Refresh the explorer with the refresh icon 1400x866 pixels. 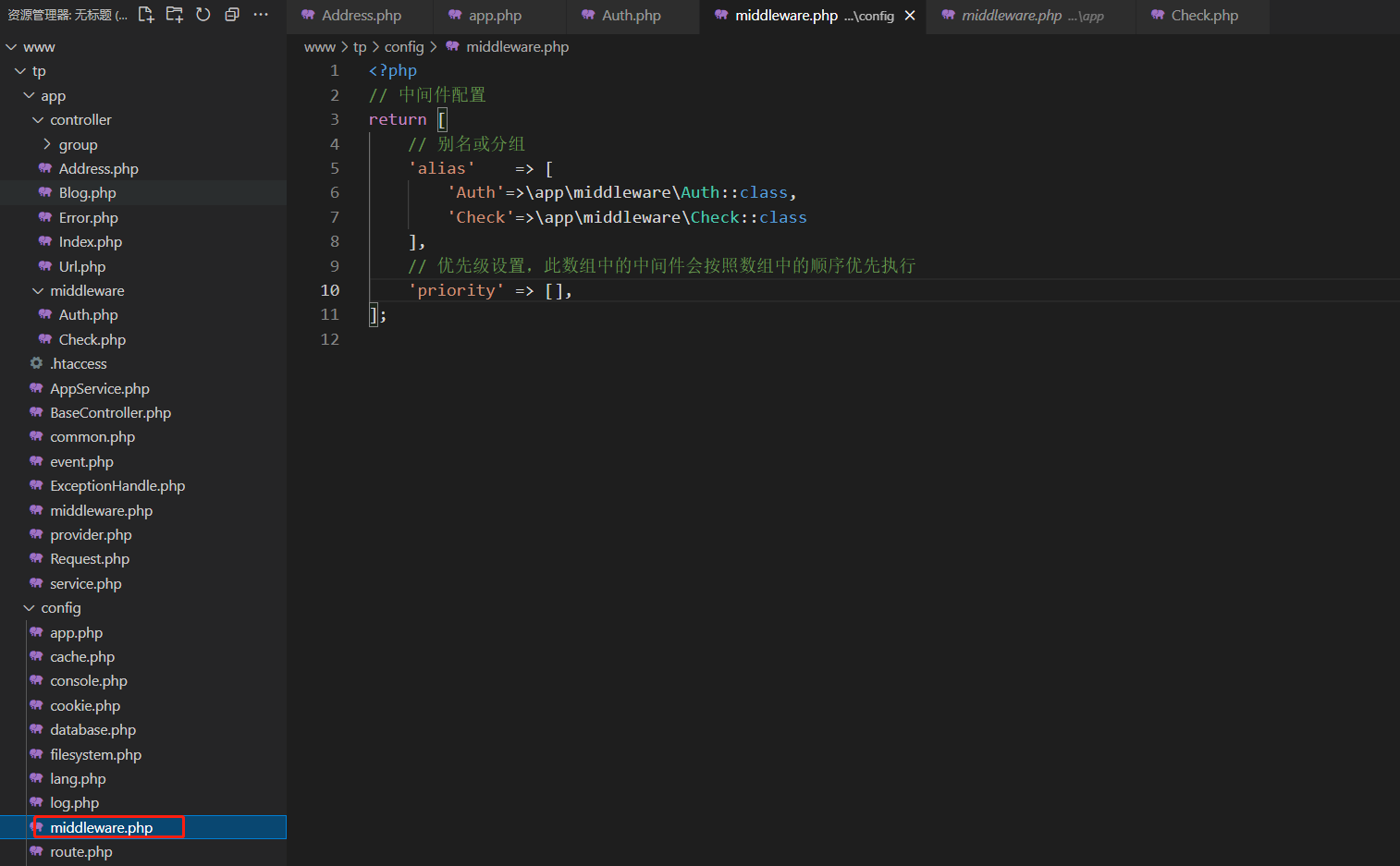[x=203, y=14]
